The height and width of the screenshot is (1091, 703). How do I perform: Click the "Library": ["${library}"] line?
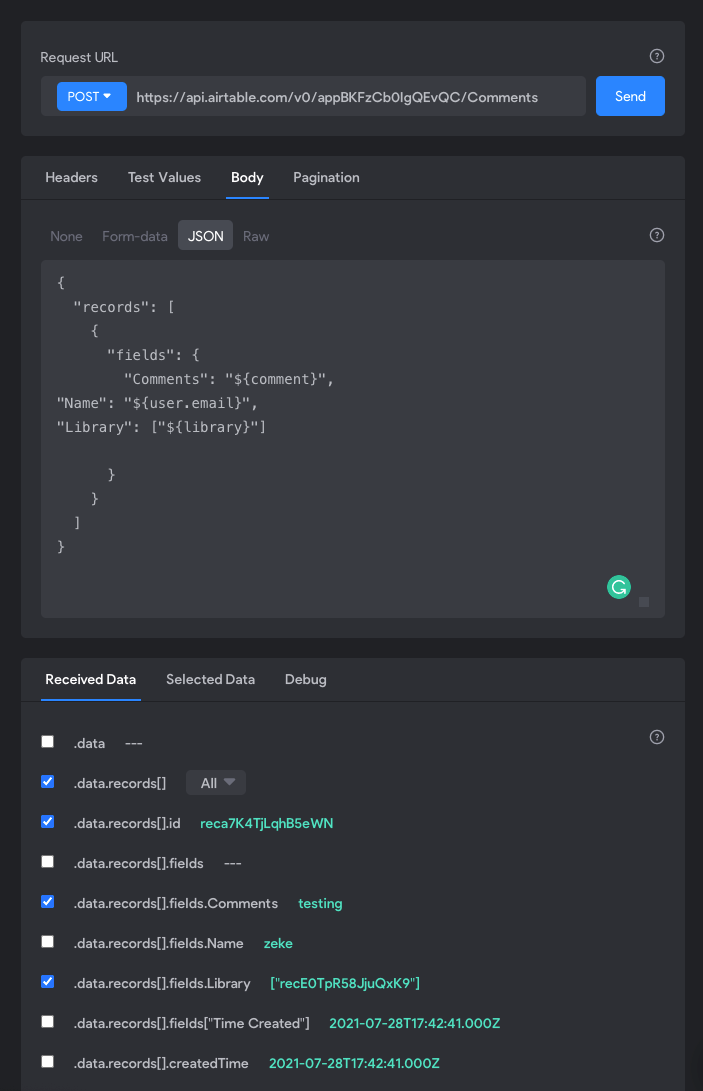pos(161,427)
